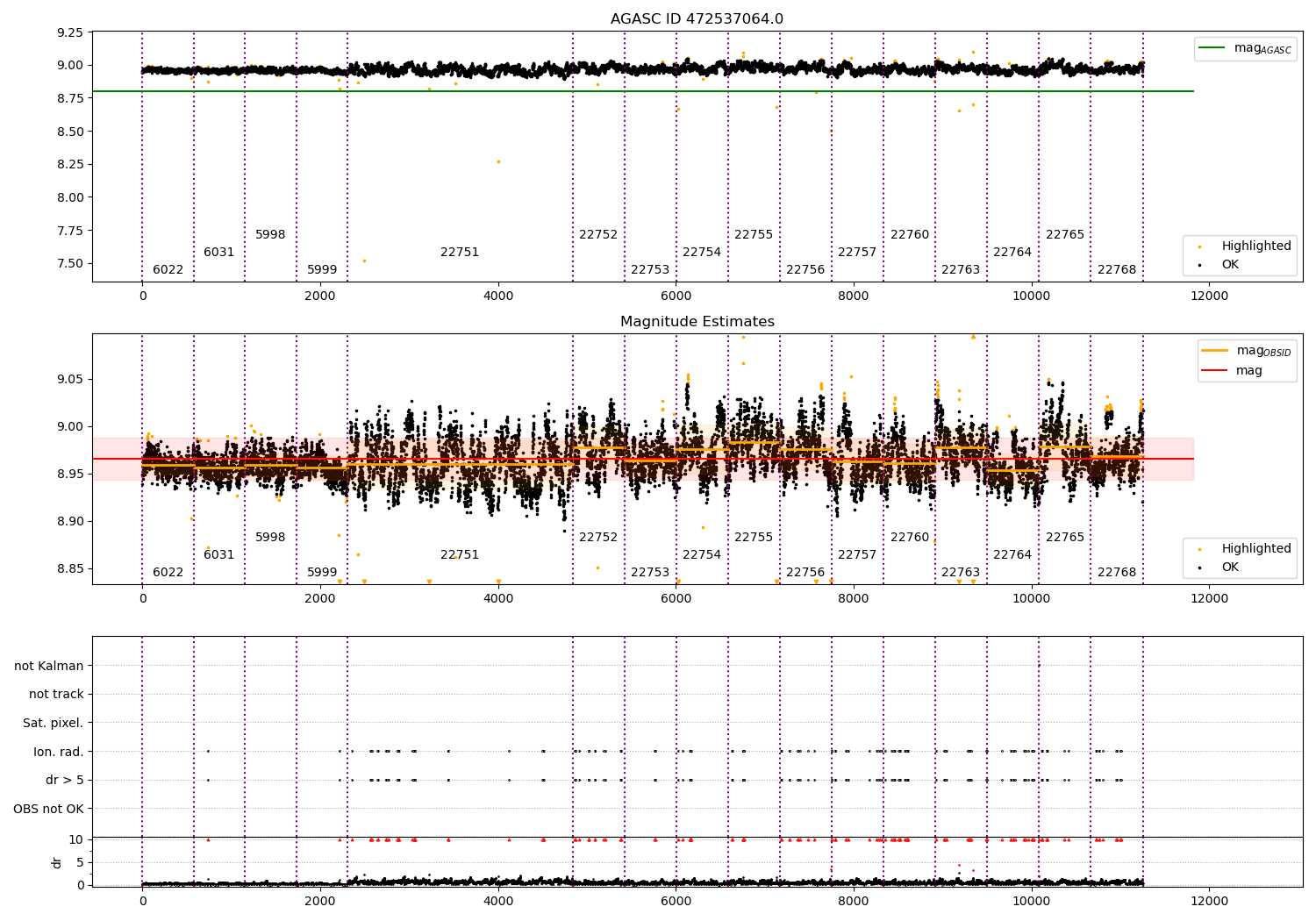Click the "Ion. rad." row label
Image resolution: width=1316 pixels, height=921 pixels.
point(59,753)
